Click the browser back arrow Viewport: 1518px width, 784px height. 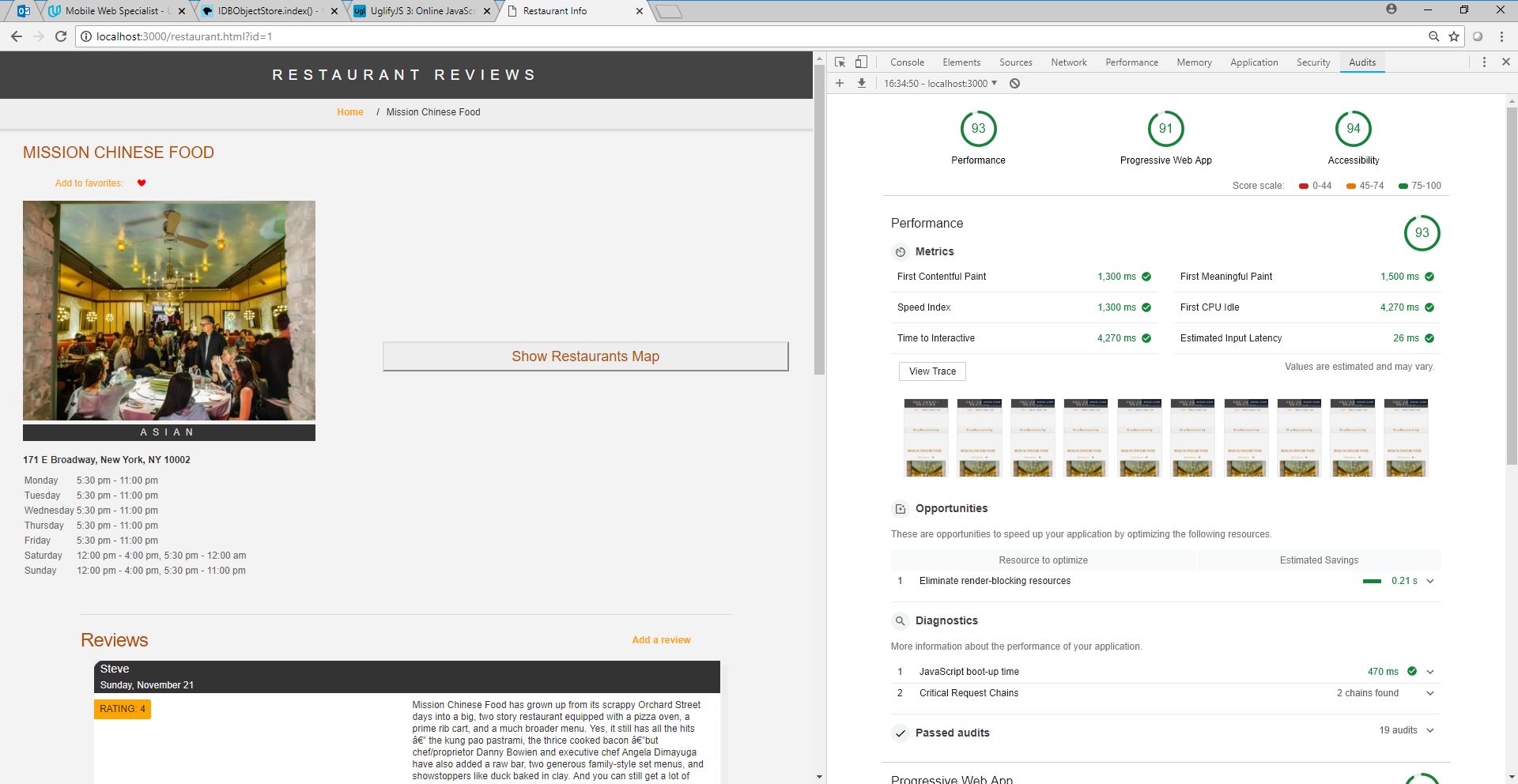(17, 36)
